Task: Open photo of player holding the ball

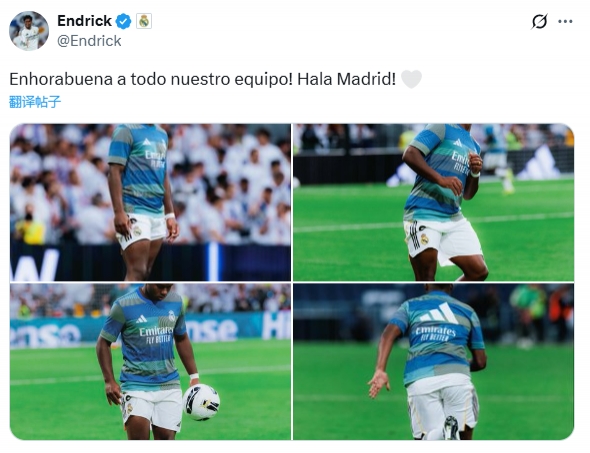Action: 150,362
